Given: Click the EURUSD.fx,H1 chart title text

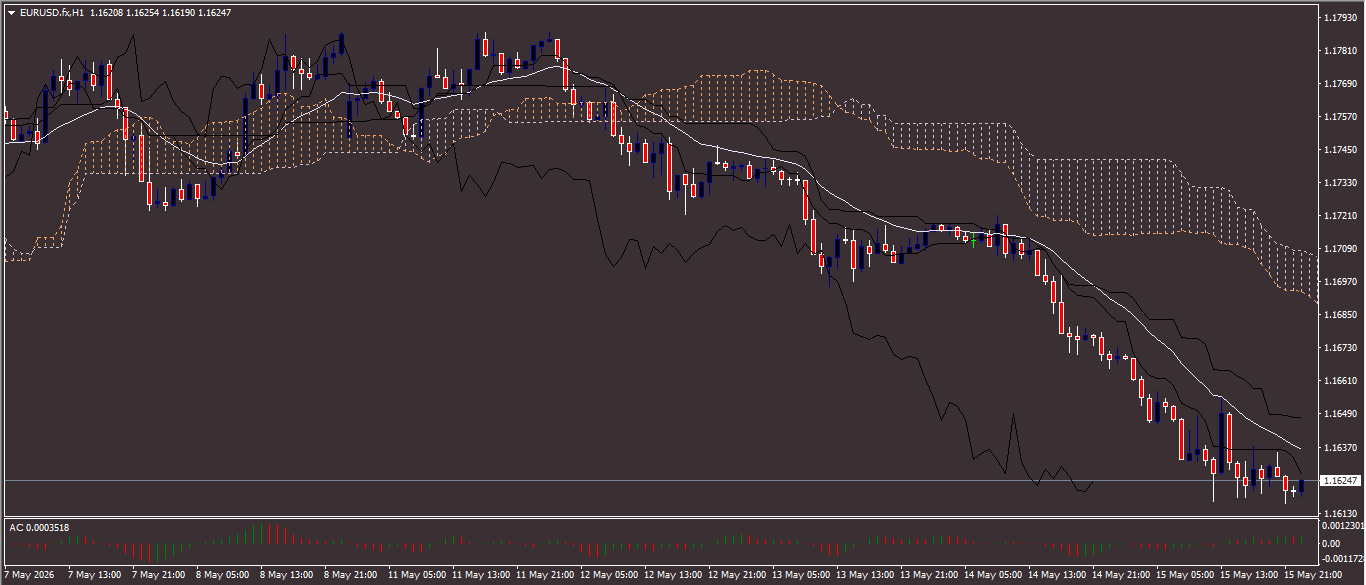Looking at the screenshot, I should (x=52, y=13).
